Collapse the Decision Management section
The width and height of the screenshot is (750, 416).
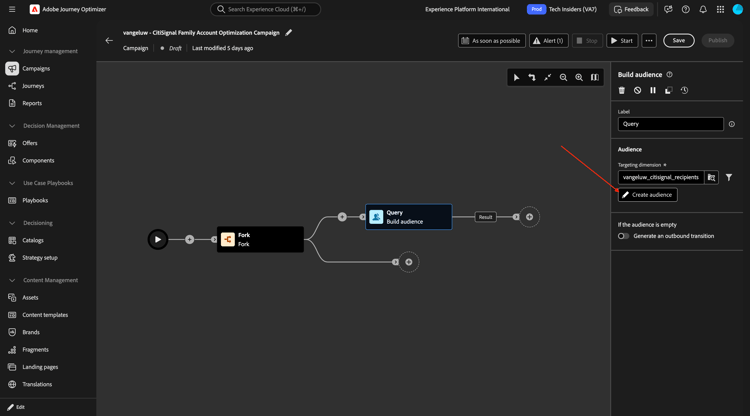(x=12, y=126)
